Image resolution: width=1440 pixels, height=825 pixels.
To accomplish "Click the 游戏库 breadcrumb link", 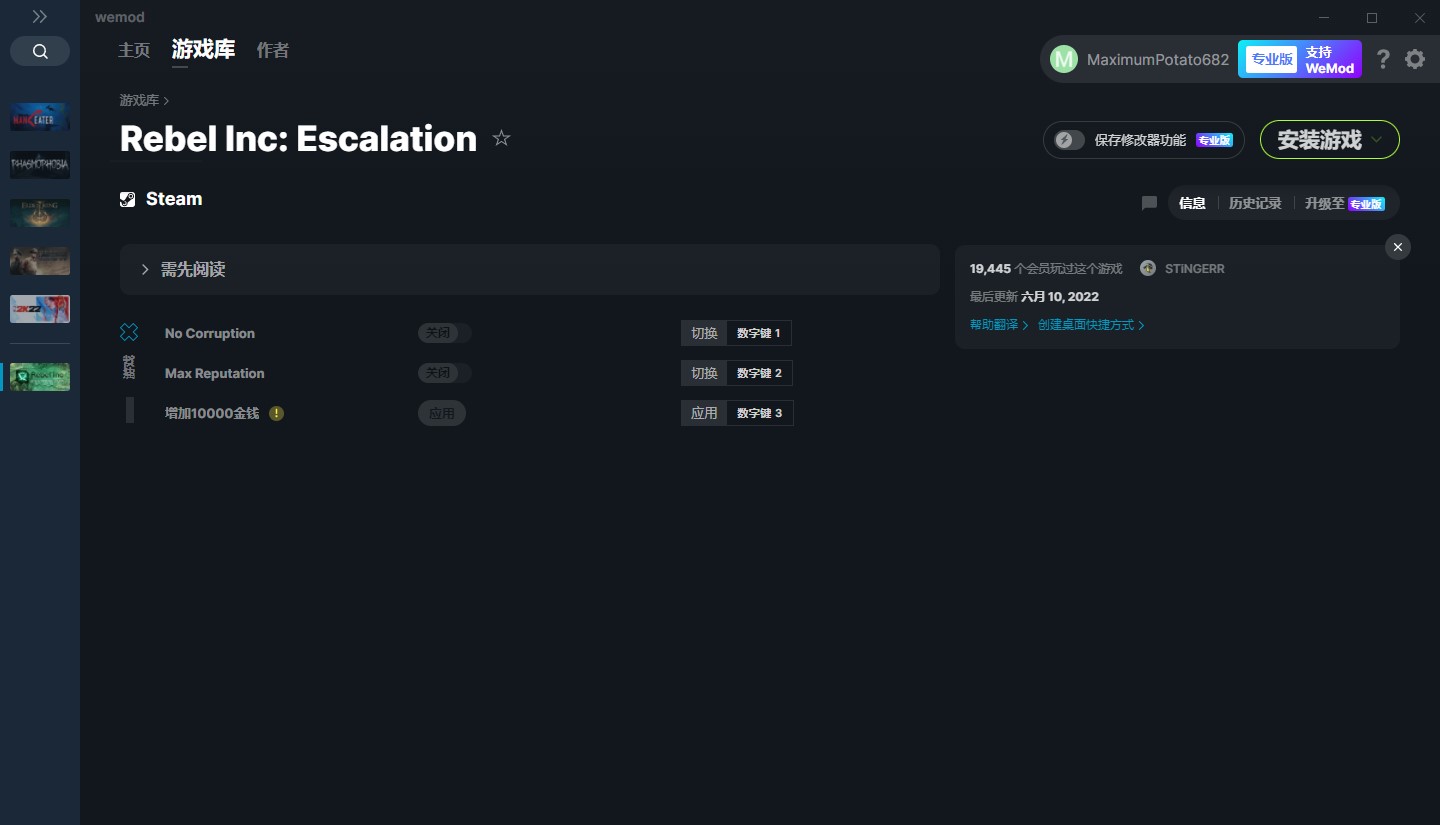I will 139,100.
